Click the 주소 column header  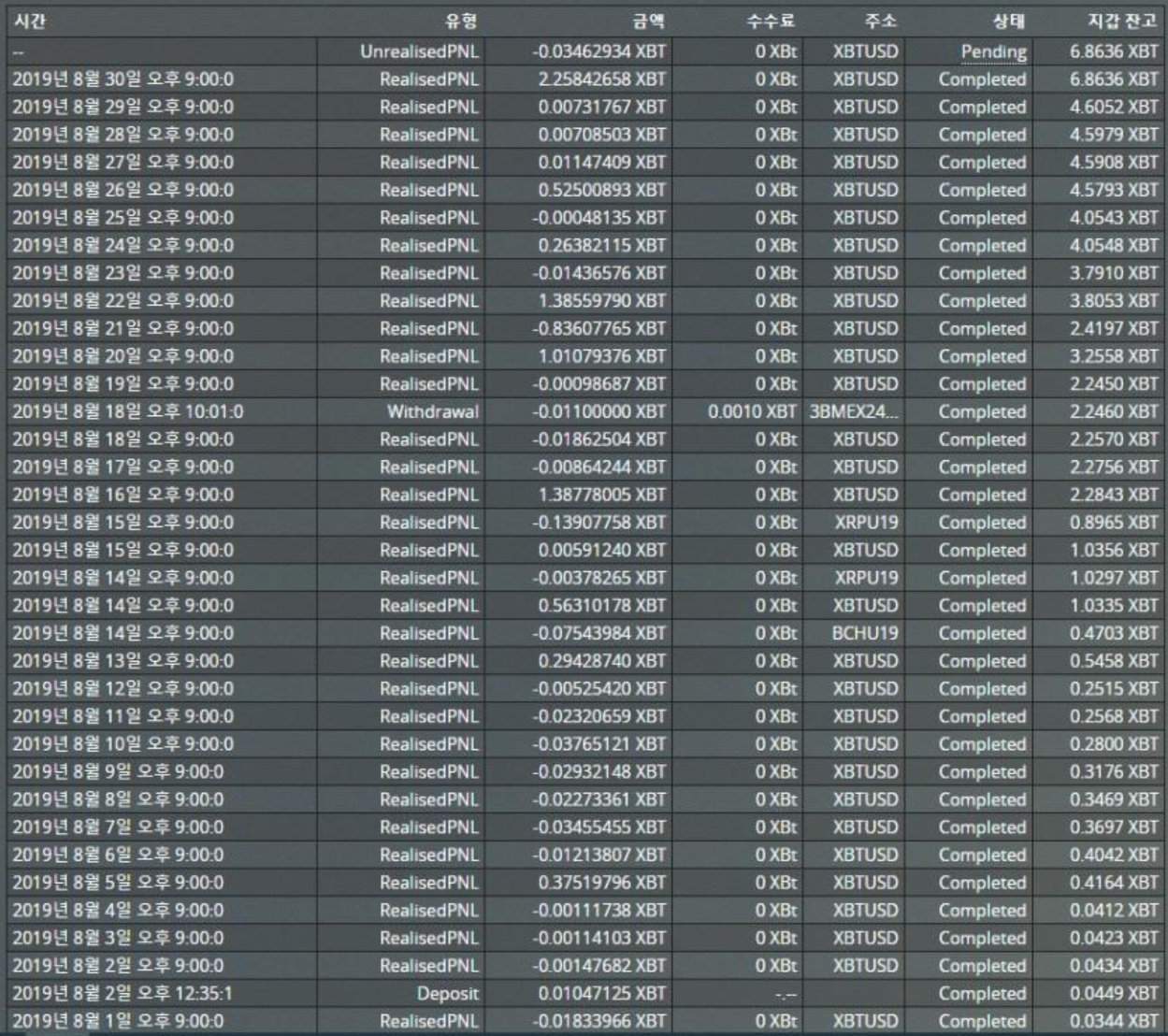point(881,22)
